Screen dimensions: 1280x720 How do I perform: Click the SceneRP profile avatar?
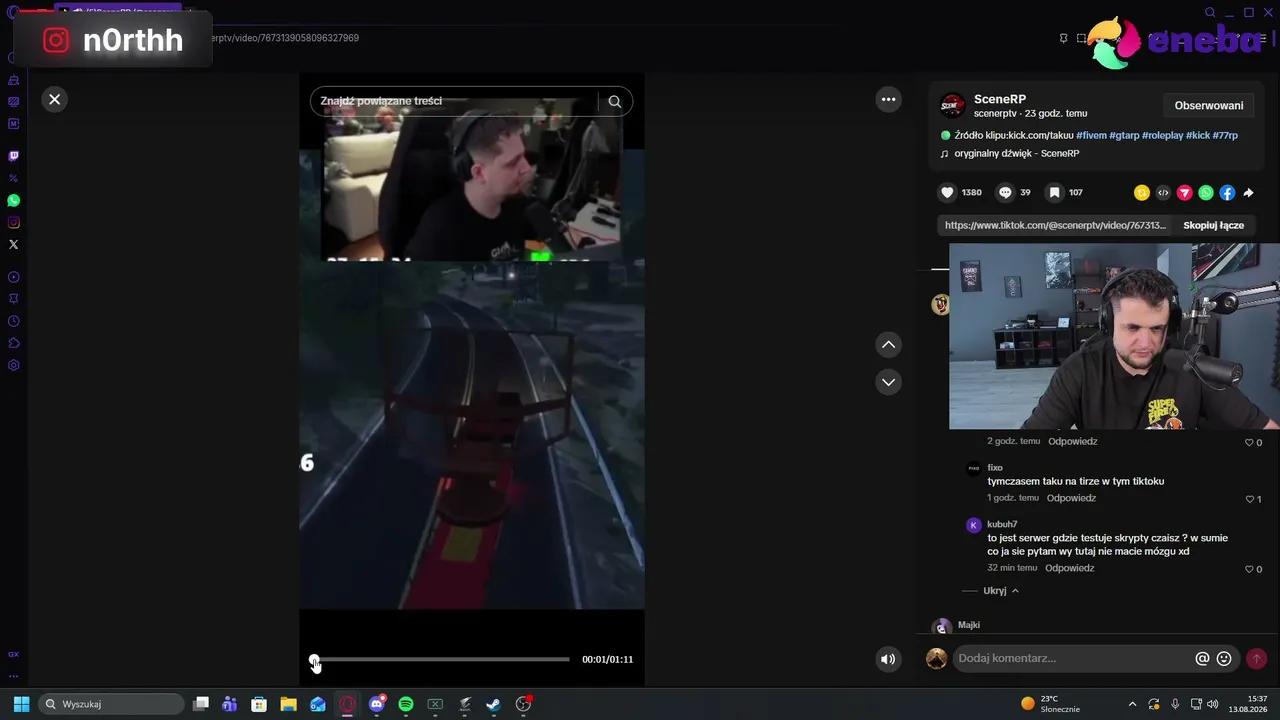(x=953, y=105)
